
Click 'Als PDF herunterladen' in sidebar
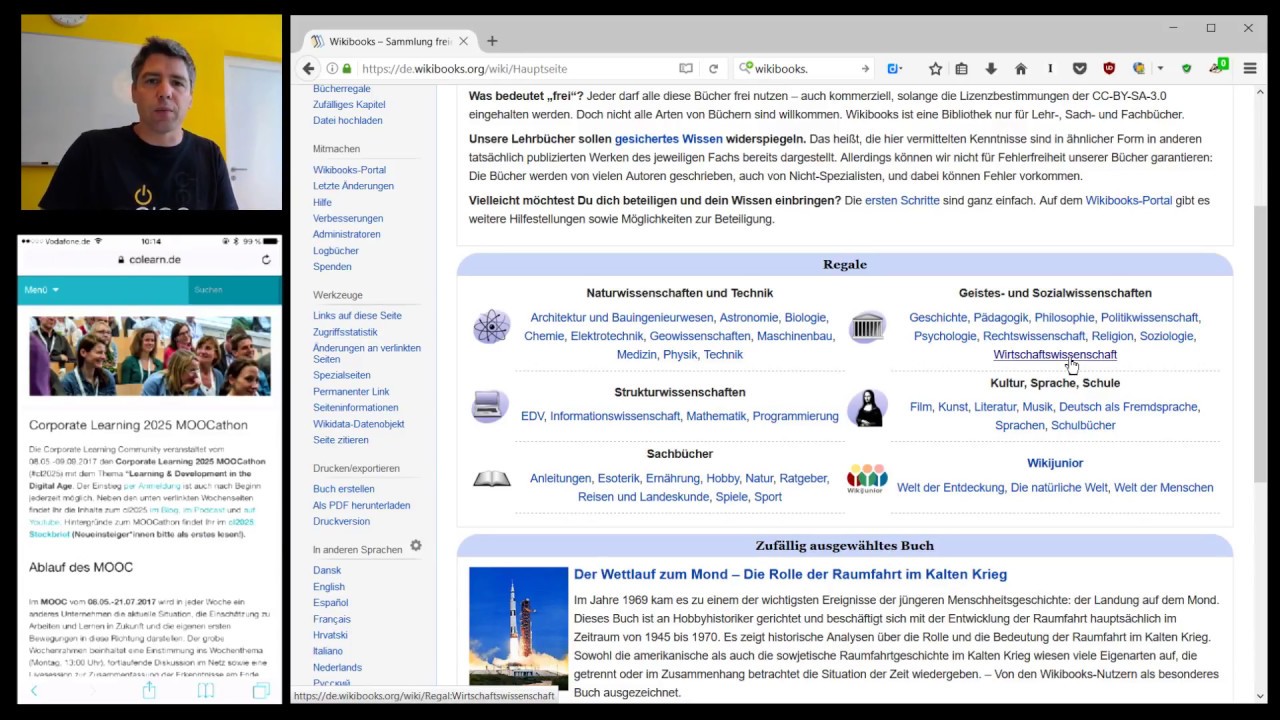[361, 505]
